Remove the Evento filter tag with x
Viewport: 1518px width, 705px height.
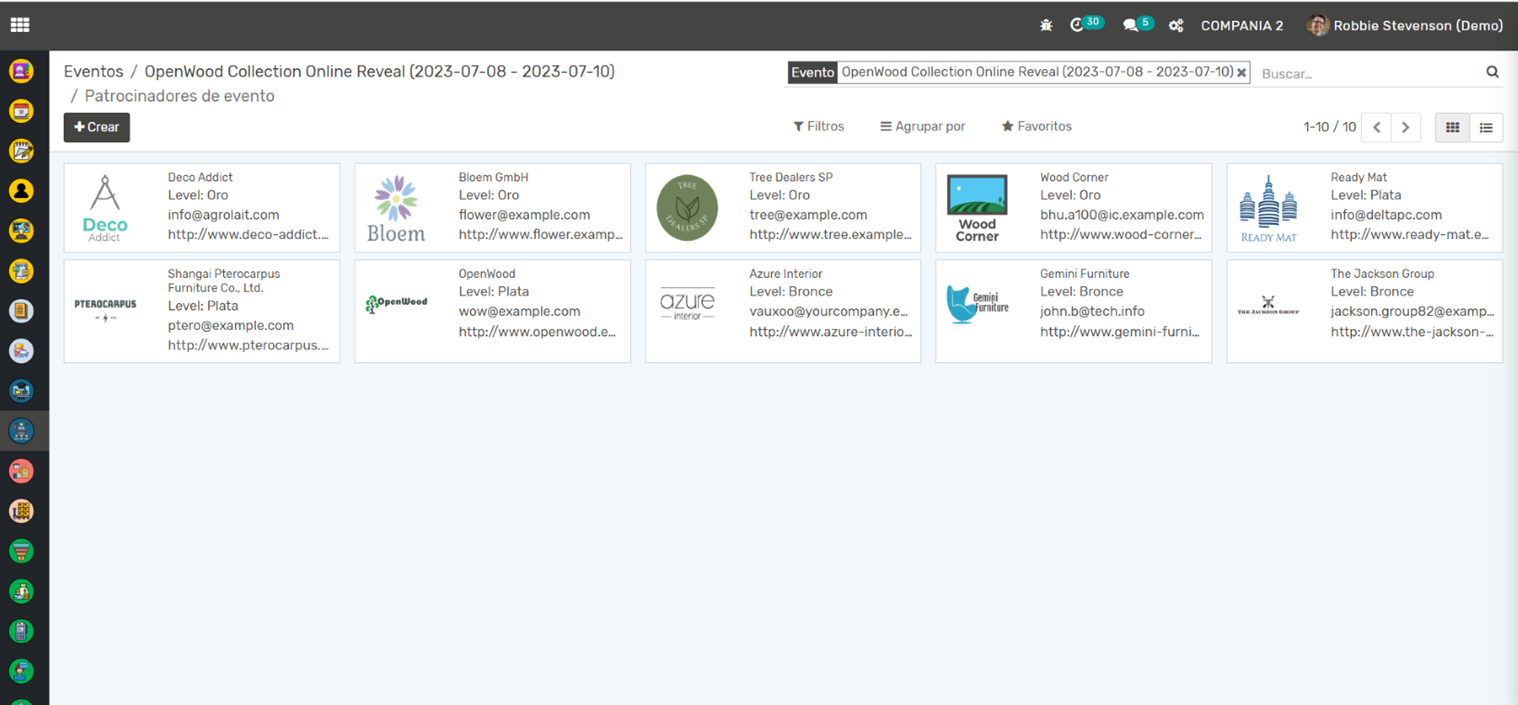1242,73
